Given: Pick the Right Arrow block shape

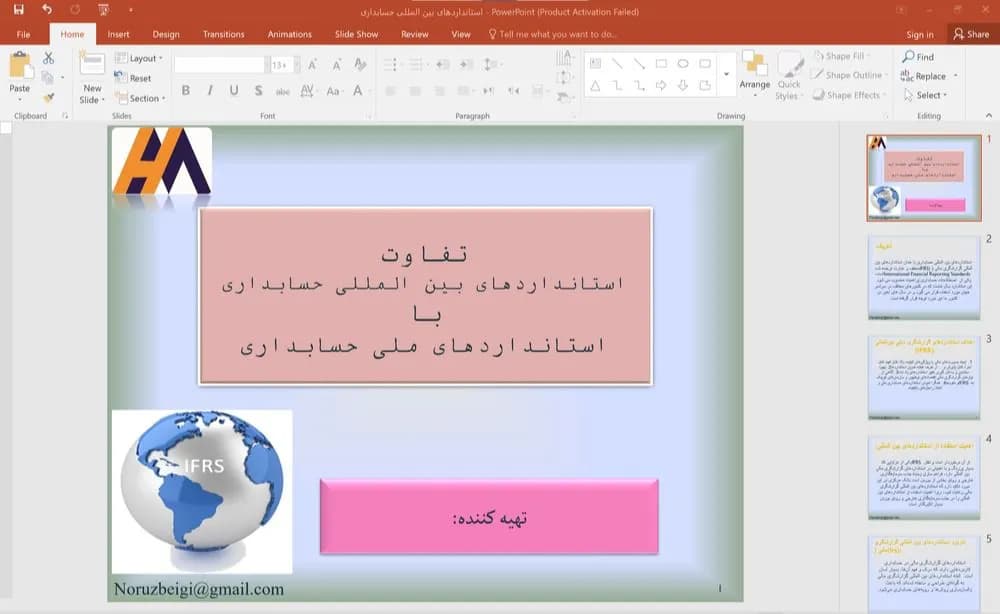Looking at the screenshot, I should (661, 85).
